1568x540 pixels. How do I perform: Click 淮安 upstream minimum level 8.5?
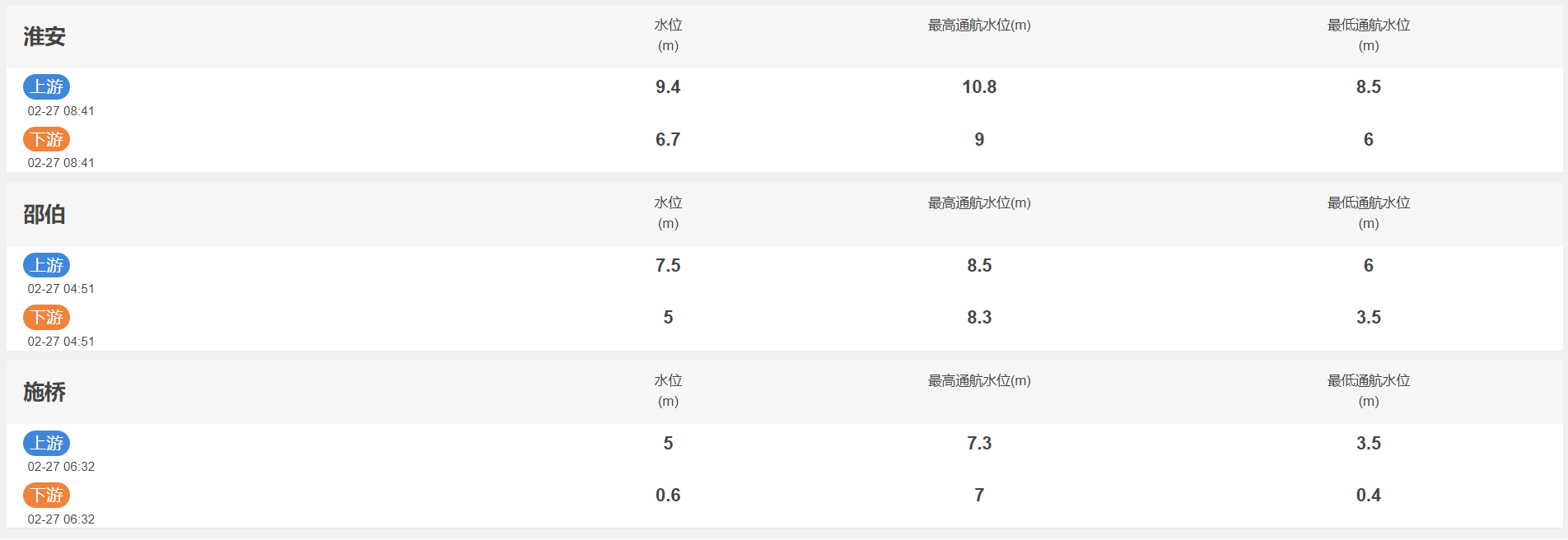(x=1369, y=87)
